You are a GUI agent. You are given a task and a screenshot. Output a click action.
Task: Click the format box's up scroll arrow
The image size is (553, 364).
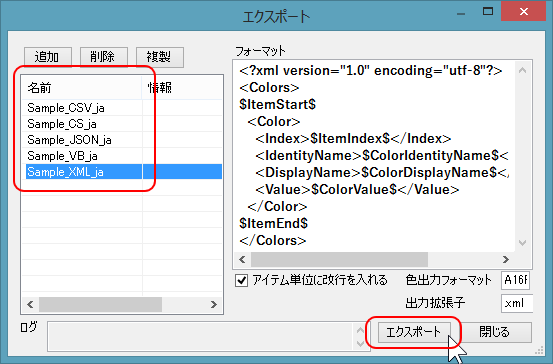tap(523, 70)
